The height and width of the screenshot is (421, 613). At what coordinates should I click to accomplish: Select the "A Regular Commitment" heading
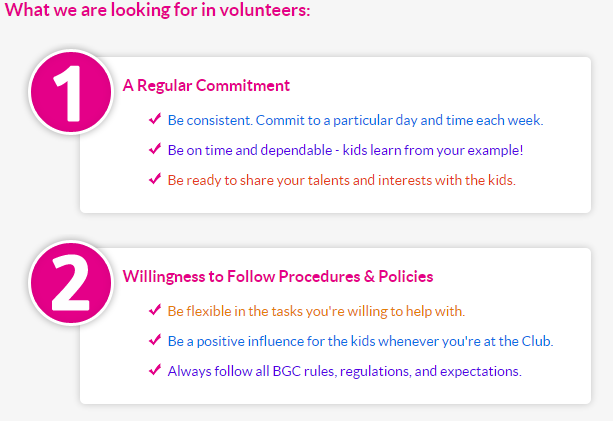[206, 86]
